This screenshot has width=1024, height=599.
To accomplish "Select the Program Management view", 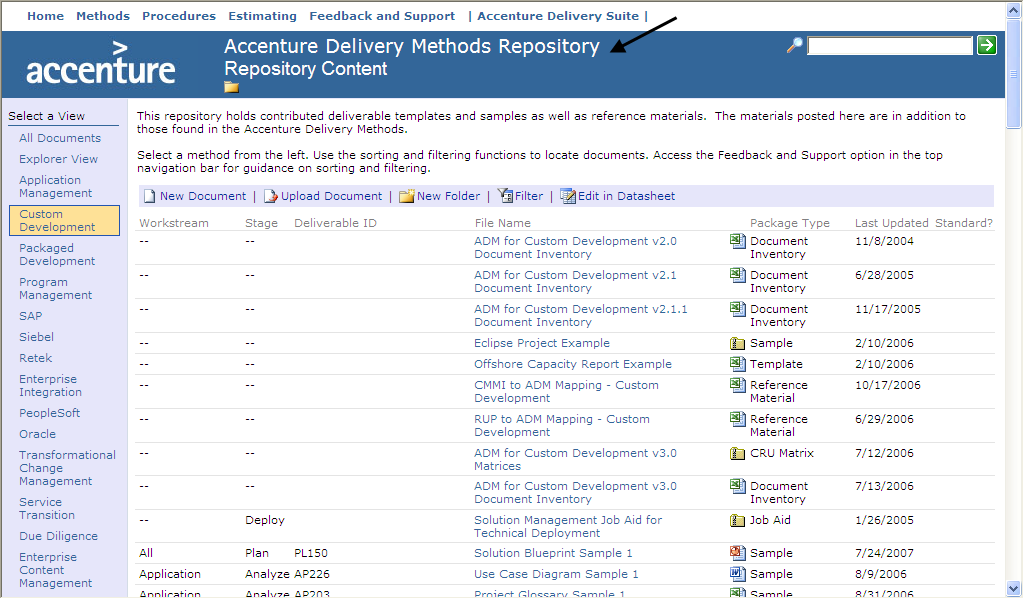I will 56,288.
